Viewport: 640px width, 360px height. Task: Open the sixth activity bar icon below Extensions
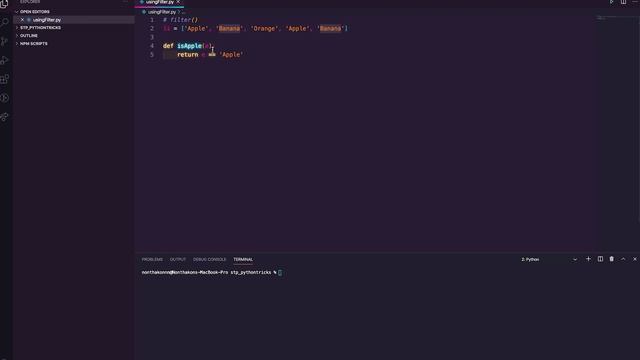pos(4,98)
